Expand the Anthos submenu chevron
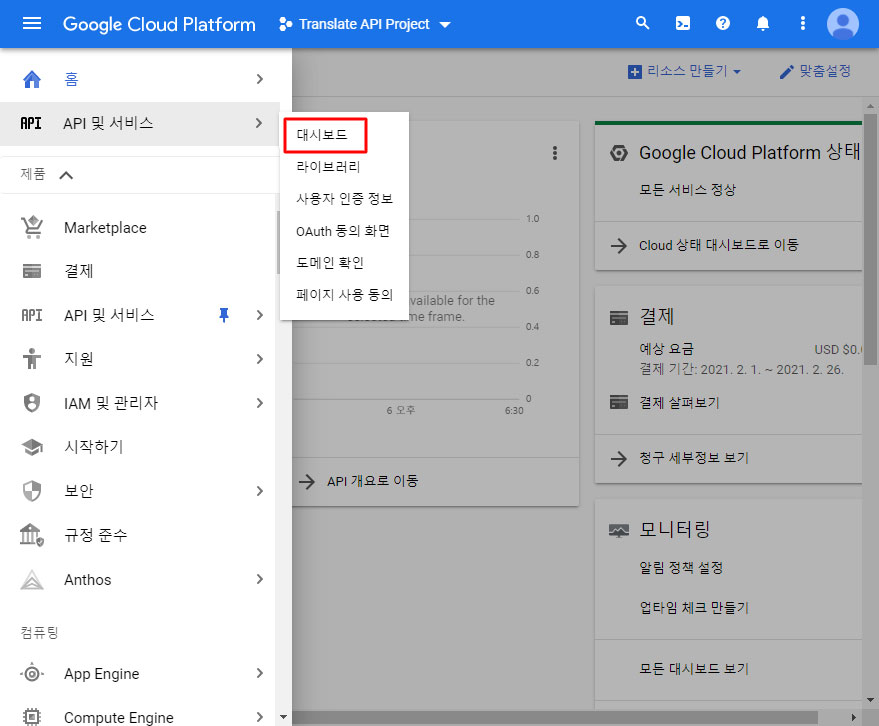 pyautogui.click(x=260, y=579)
